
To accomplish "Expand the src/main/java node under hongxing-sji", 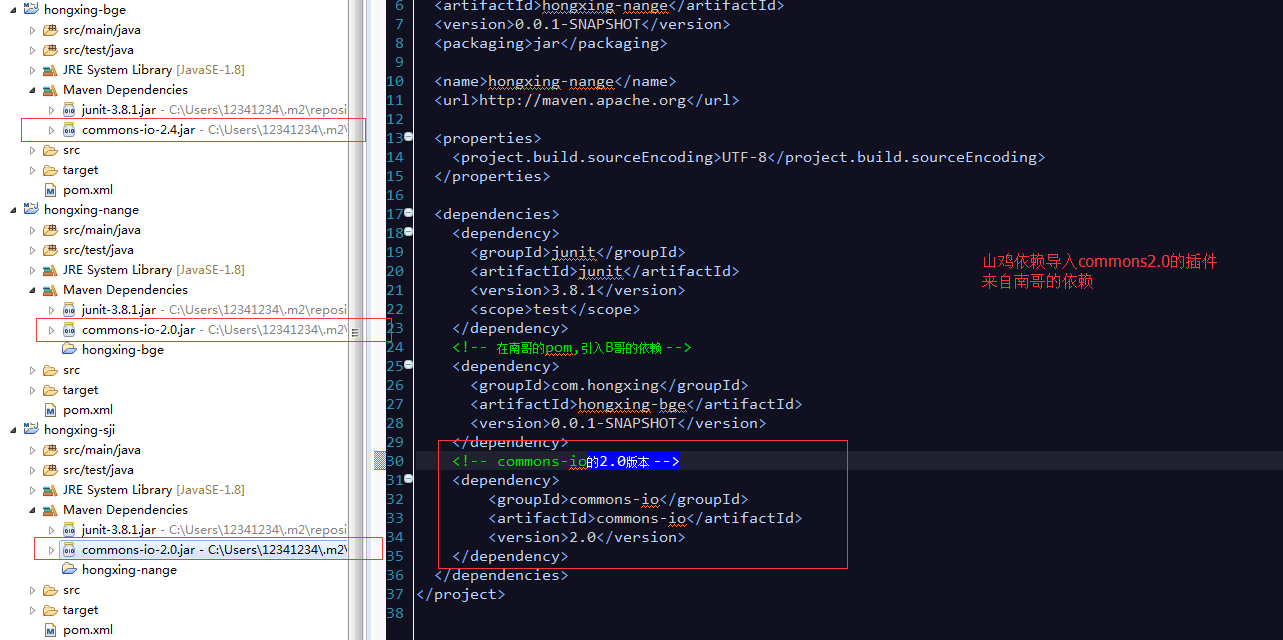I will [x=32, y=450].
